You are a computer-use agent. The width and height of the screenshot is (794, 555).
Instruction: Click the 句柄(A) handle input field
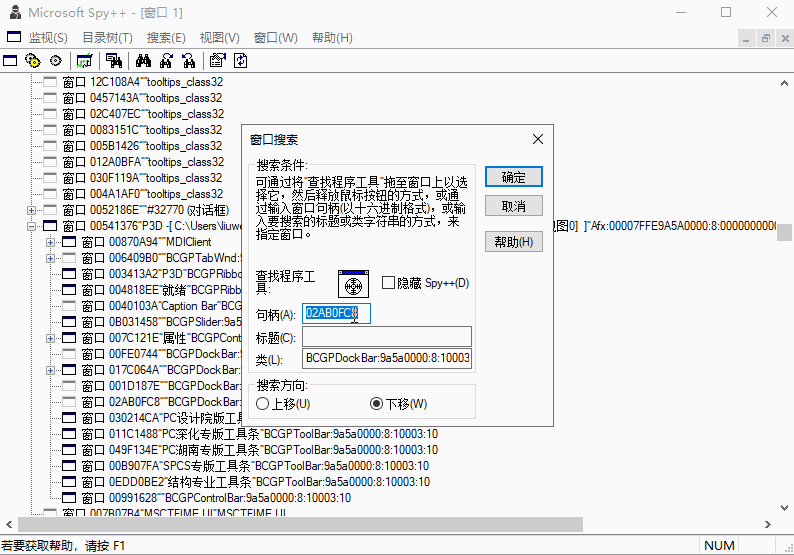[x=336, y=313]
